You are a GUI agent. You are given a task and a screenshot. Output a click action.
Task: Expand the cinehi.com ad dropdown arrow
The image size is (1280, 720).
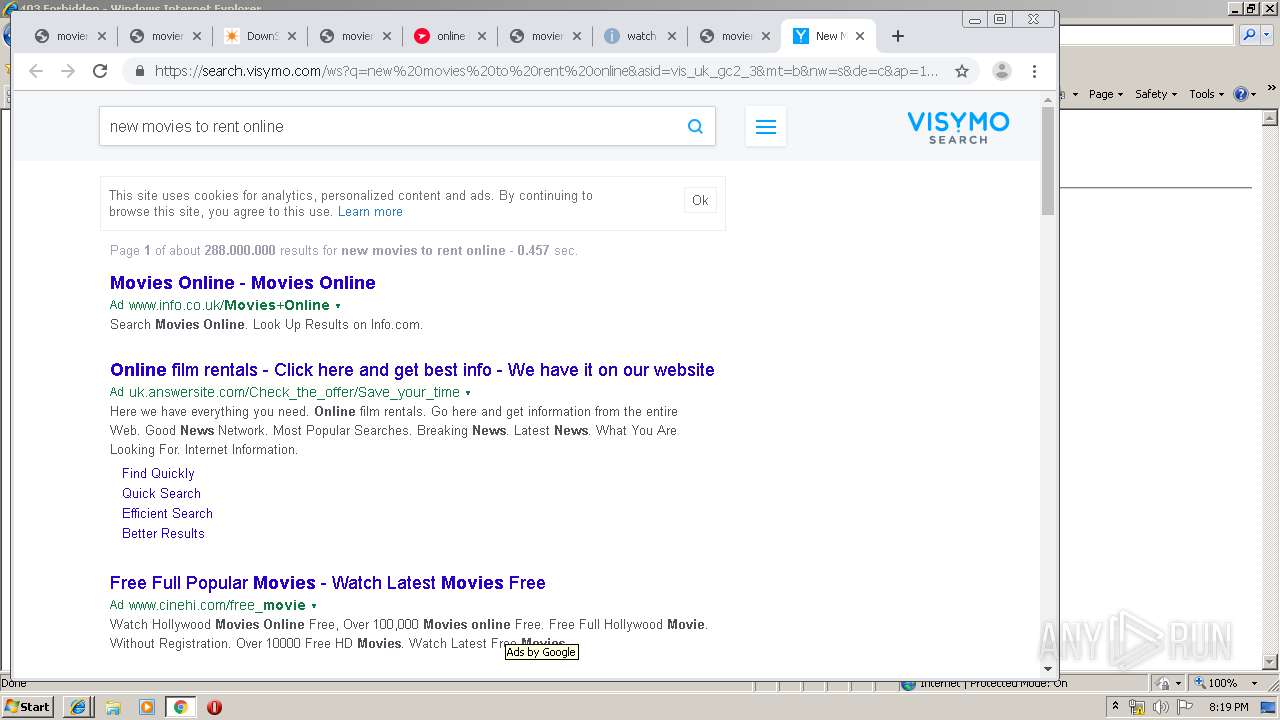point(314,606)
